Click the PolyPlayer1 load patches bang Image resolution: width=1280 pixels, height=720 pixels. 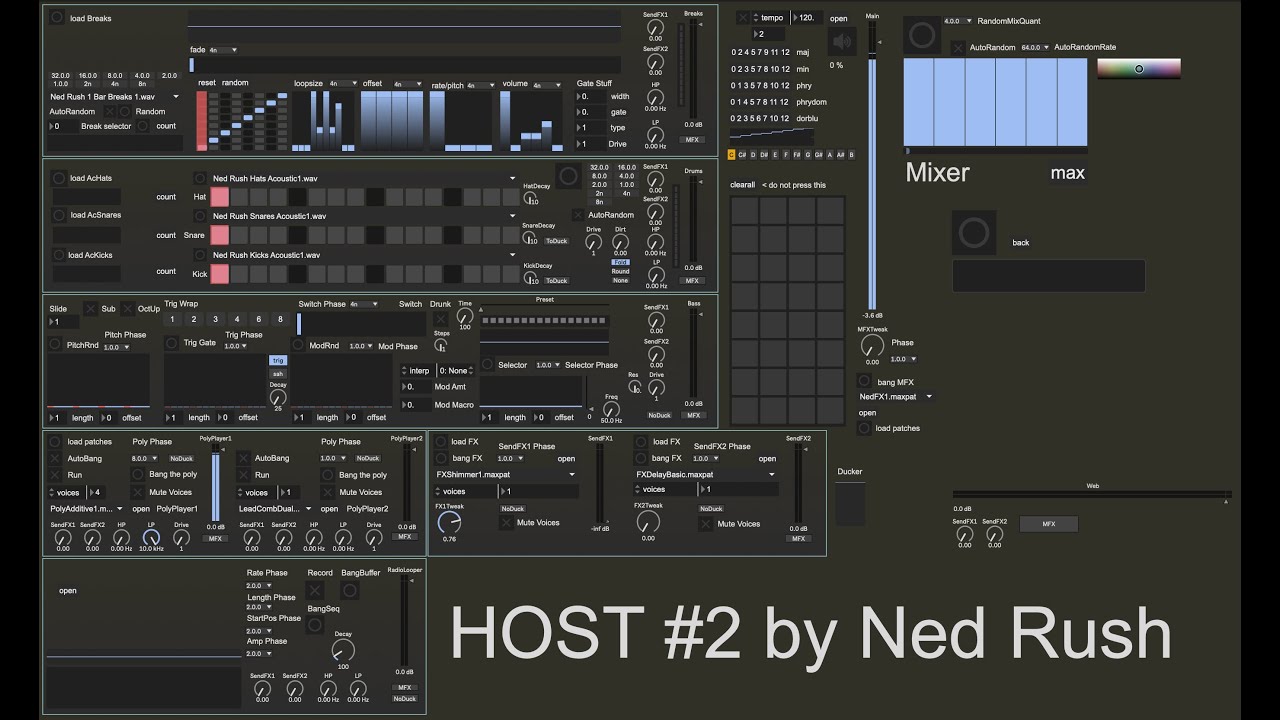coord(56,441)
